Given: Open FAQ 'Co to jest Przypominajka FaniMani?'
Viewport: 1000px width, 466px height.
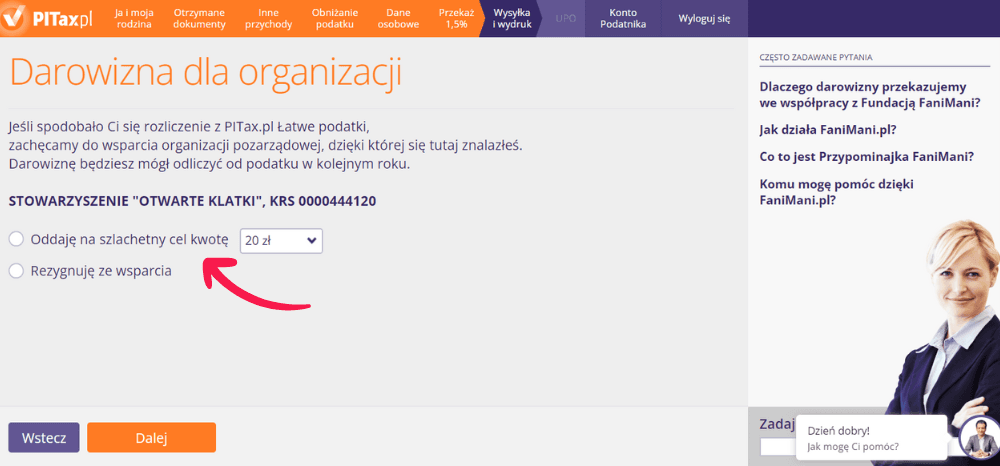Looking at the screenshot, I should (x=867, y=156).
